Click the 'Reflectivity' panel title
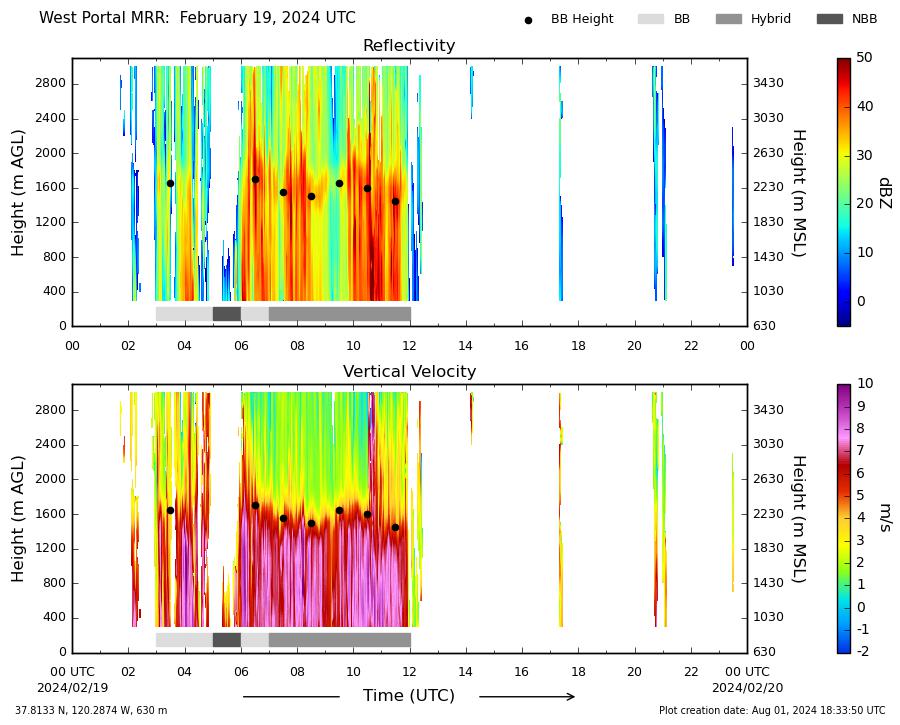900x725 pixels. (x=409, y=45)
